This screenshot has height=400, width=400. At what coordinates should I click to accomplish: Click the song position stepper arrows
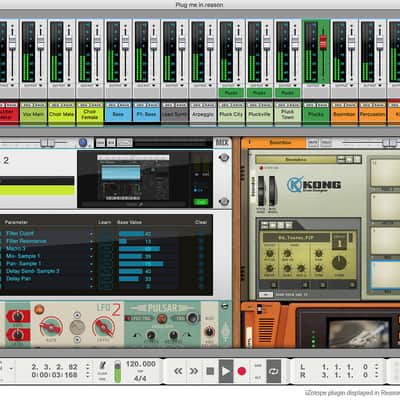tap(88, 371)
